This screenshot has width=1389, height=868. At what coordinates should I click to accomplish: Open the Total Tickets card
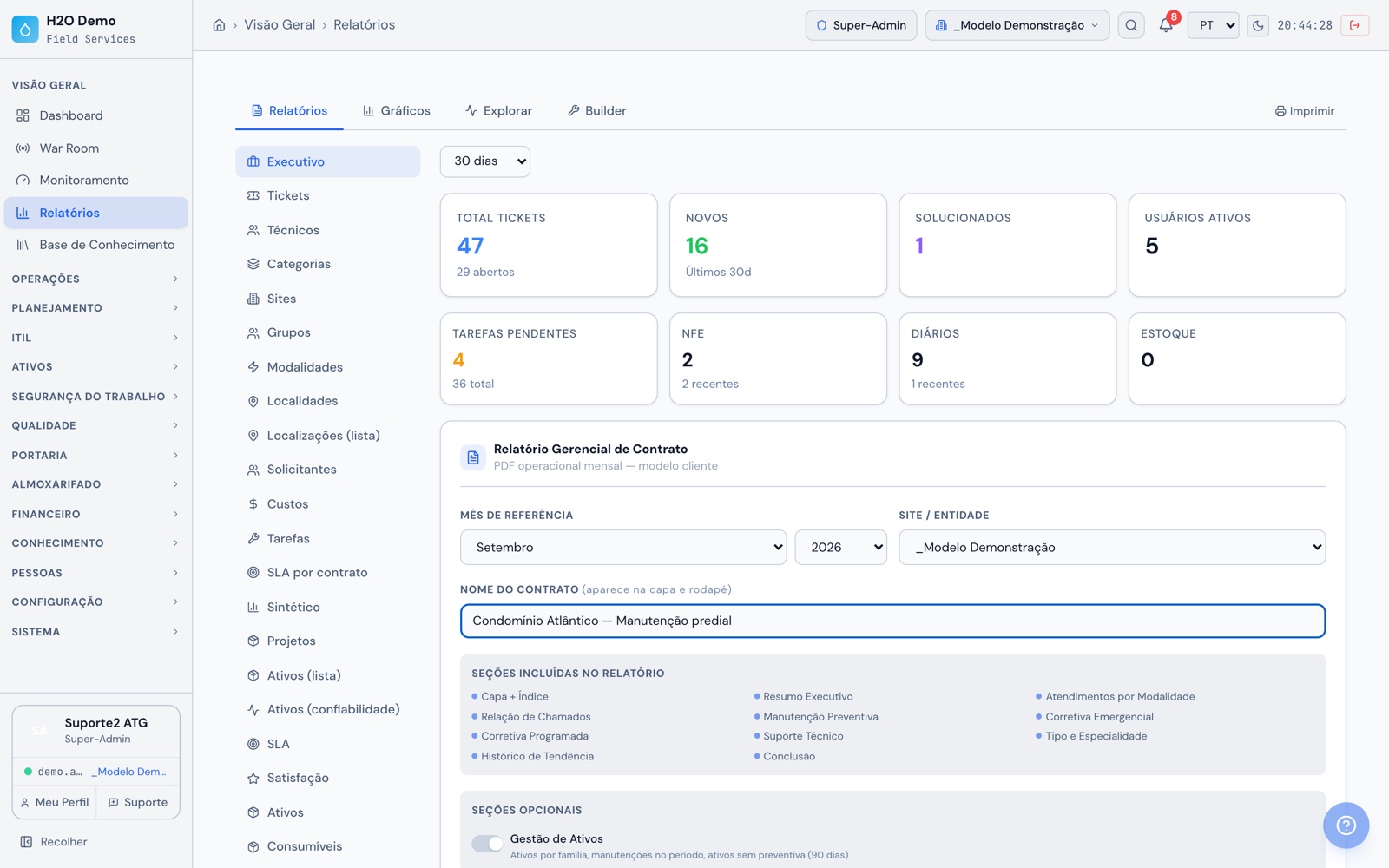point(549,245)
